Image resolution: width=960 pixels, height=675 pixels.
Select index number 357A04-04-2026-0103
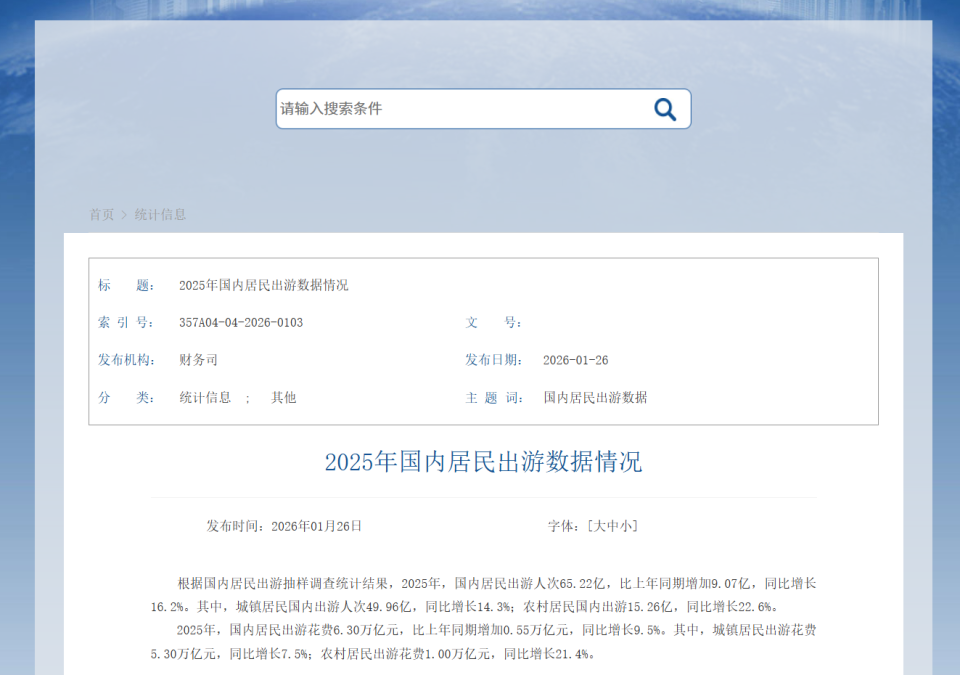pyautogui.click(x=240, y=322)
